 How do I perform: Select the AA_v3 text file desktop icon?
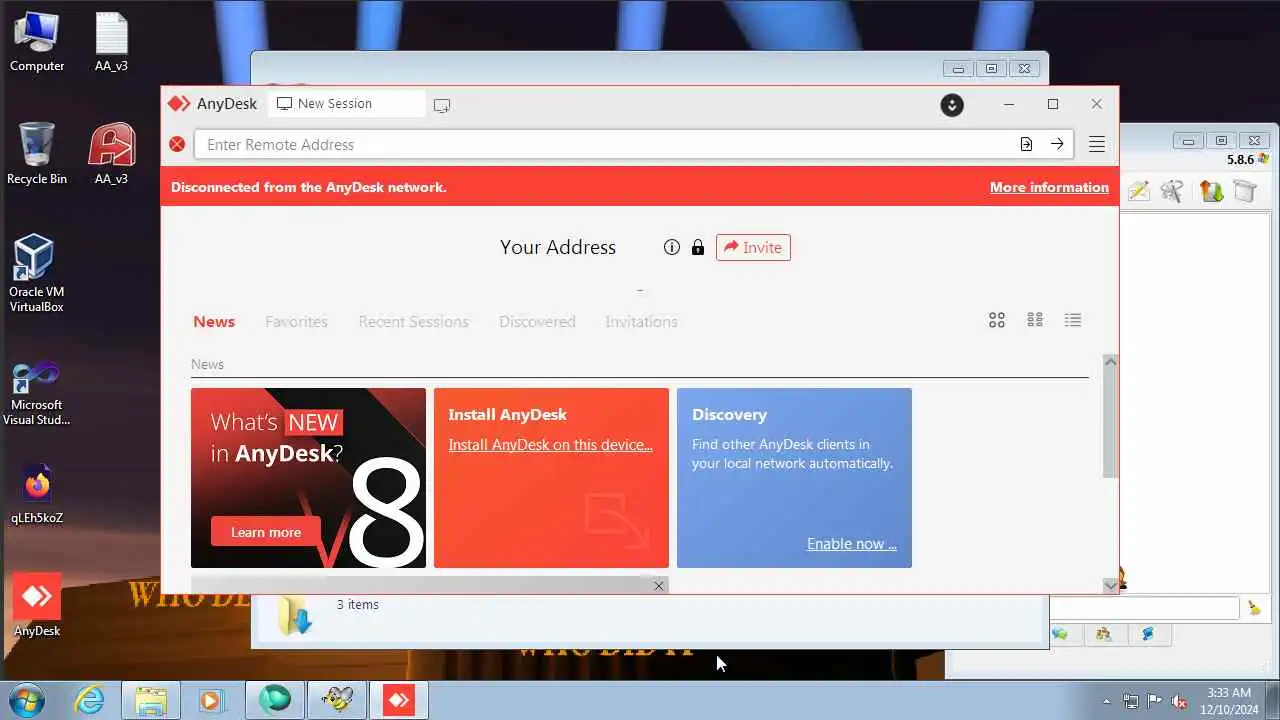111,42
